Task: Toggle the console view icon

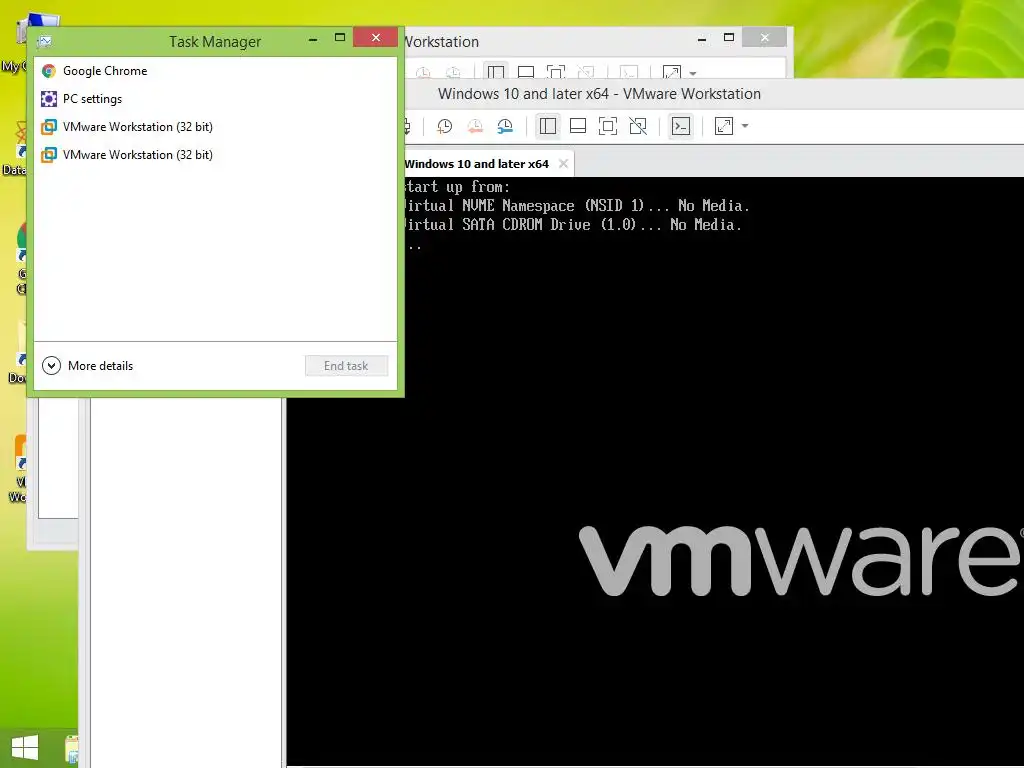Action: (x=680, y=126)
